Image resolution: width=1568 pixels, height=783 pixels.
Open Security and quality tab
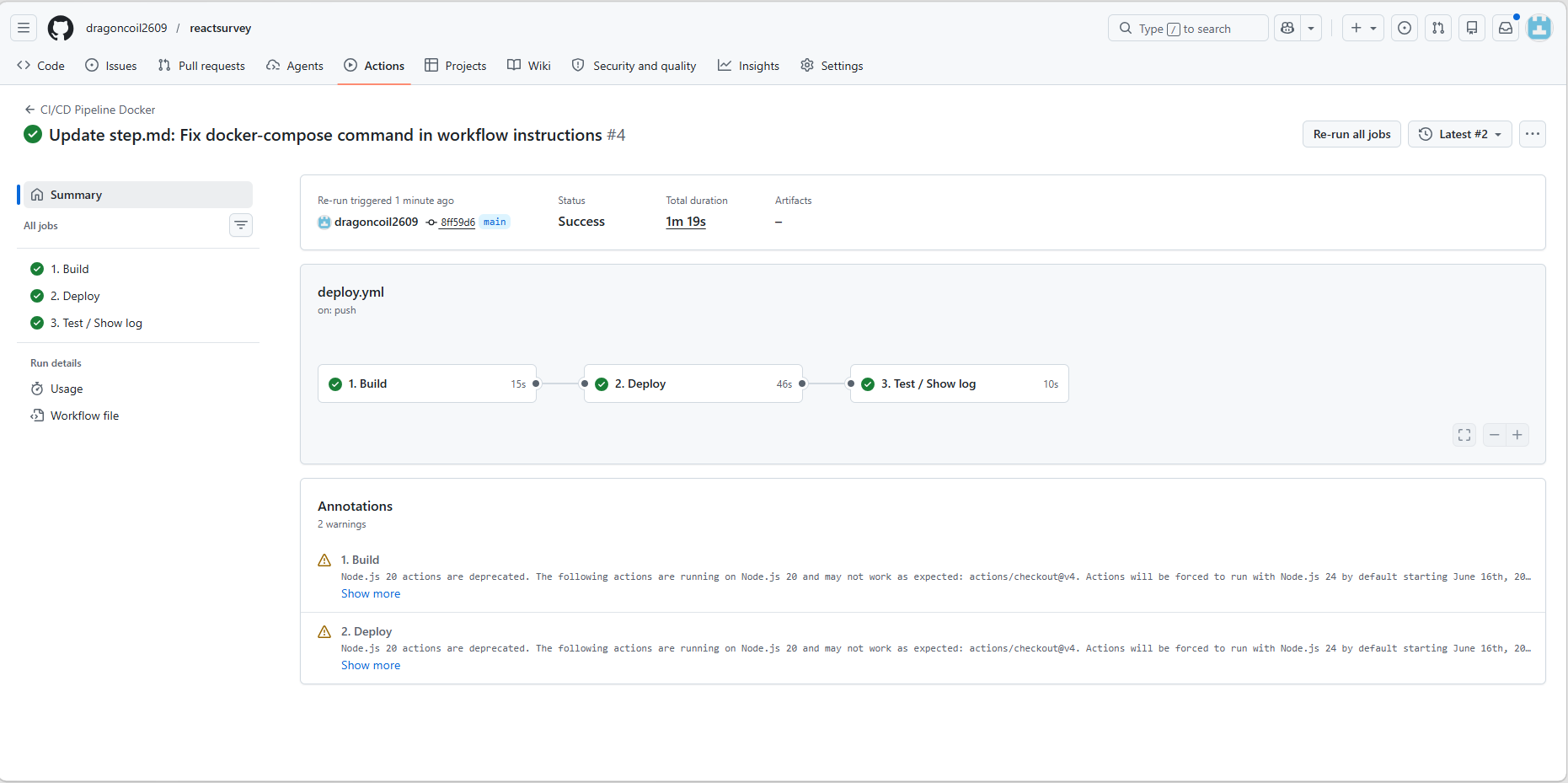coord(634,66)
